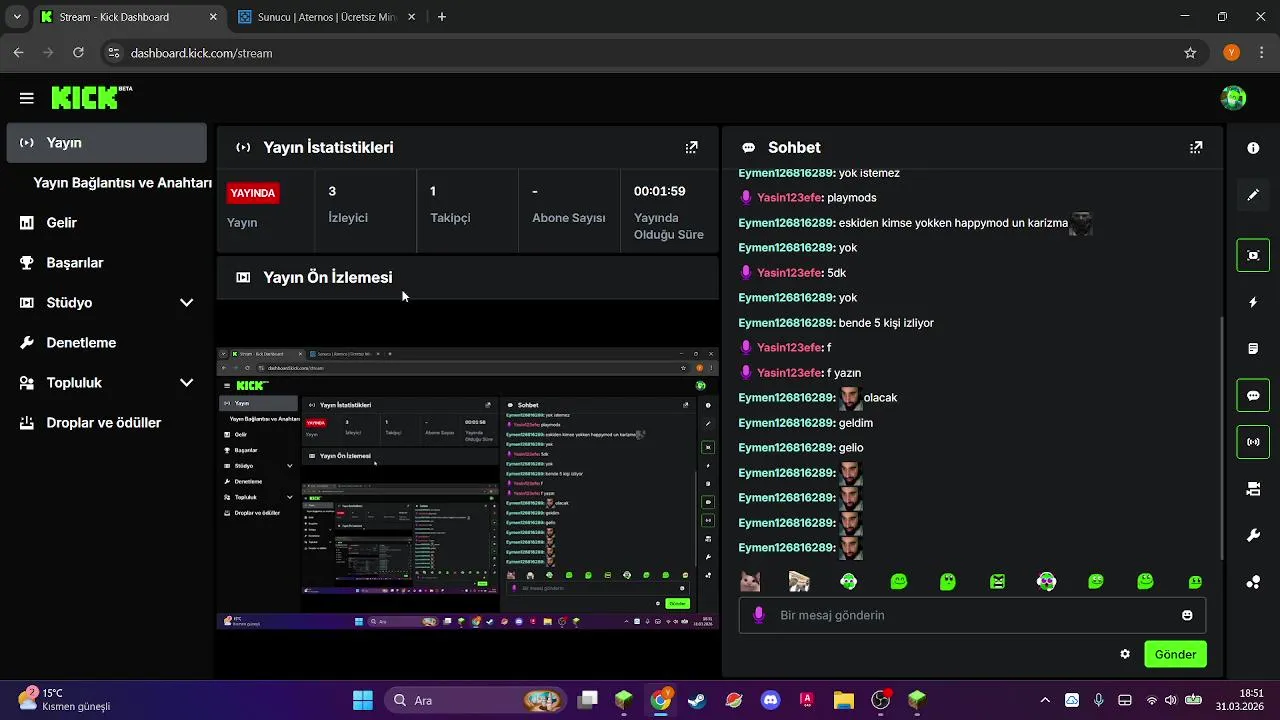Viewport: 1280px width, 720px height.
Task: Open the hamburger menu beside the Kick logo
Action: 27,98
